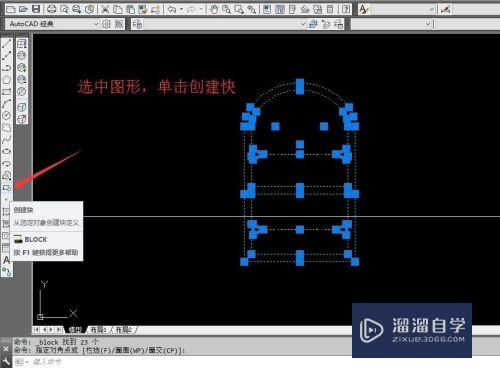Screen dimensions: 500x368
Task: Select the Arc tool
Action: 7,104
